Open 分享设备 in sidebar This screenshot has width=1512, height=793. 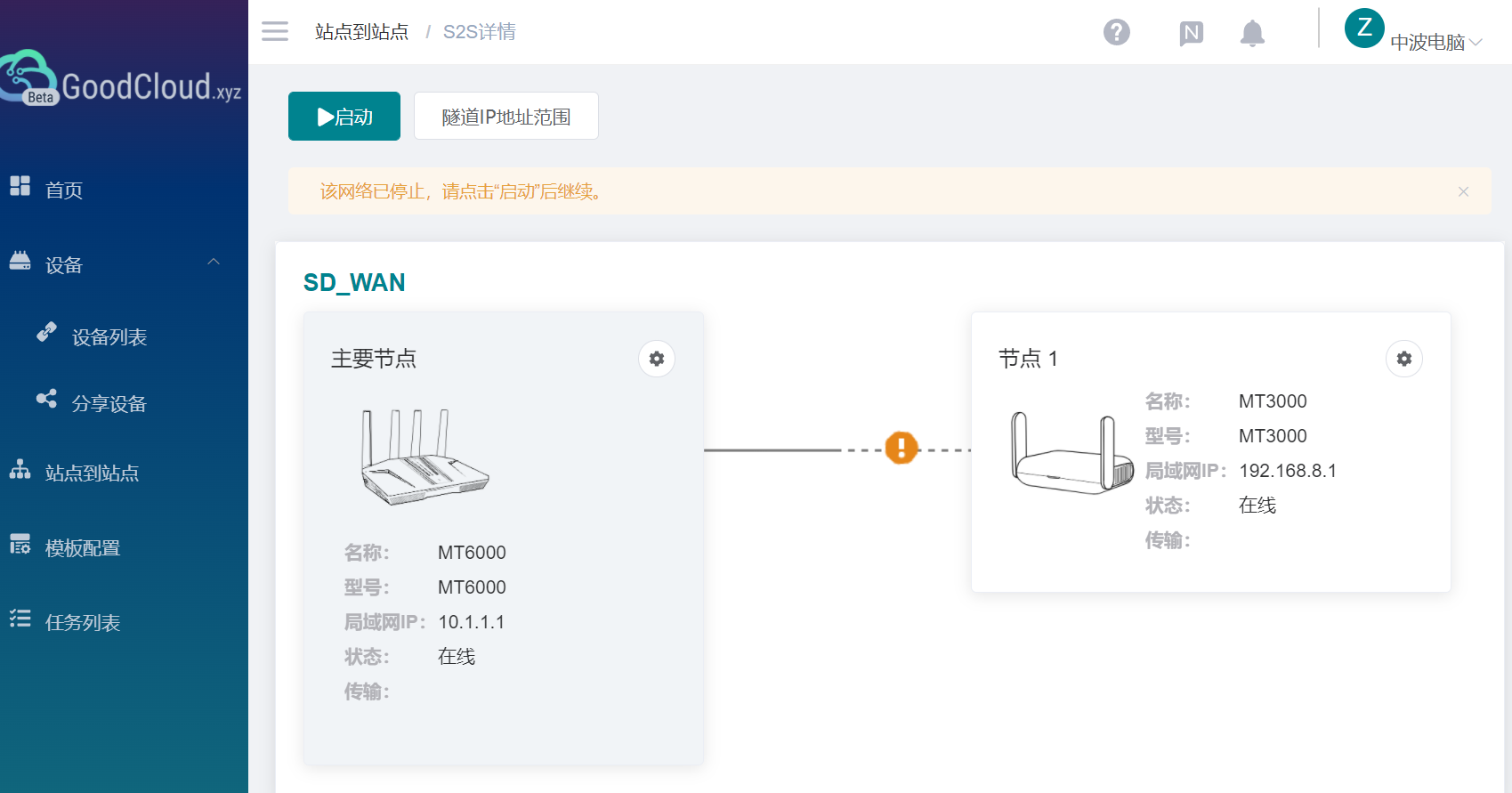pyautogui.click(x=109, y=404)
